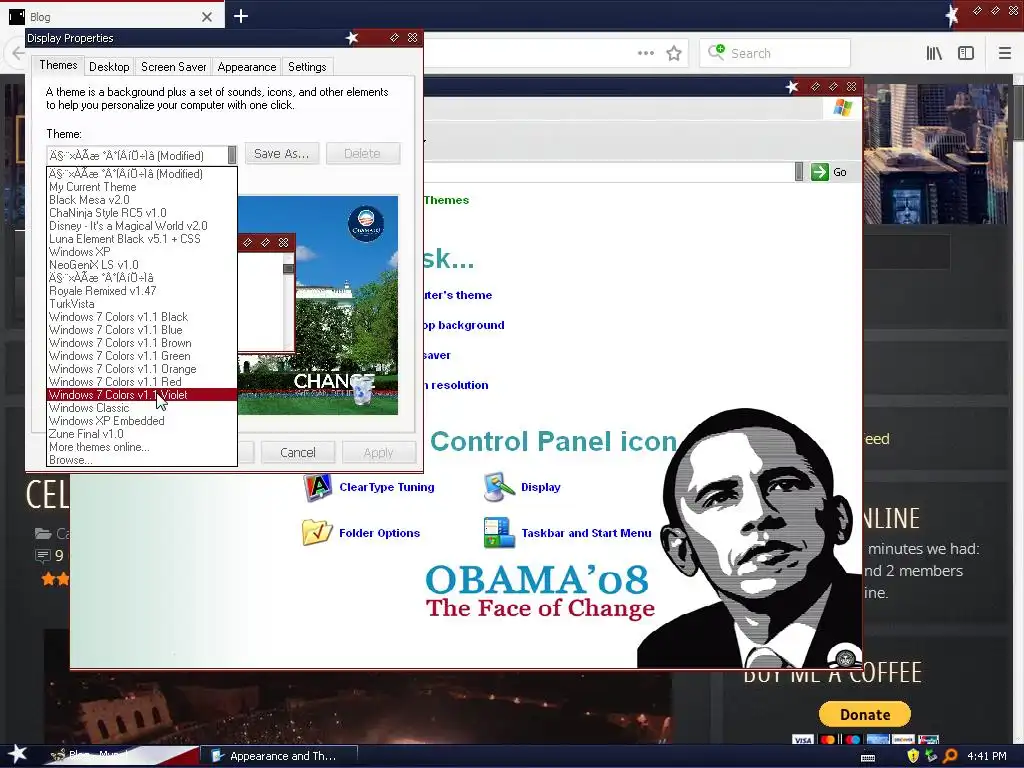Screen dimensions: 1024x768
Task: Choose Windows 7 Colors v1.1 Brown
Action: [142, 344]
